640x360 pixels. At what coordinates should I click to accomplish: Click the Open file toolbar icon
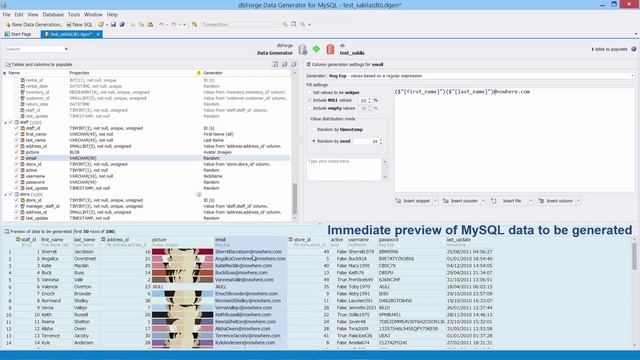pyautogui.click(x=100, y=24)
